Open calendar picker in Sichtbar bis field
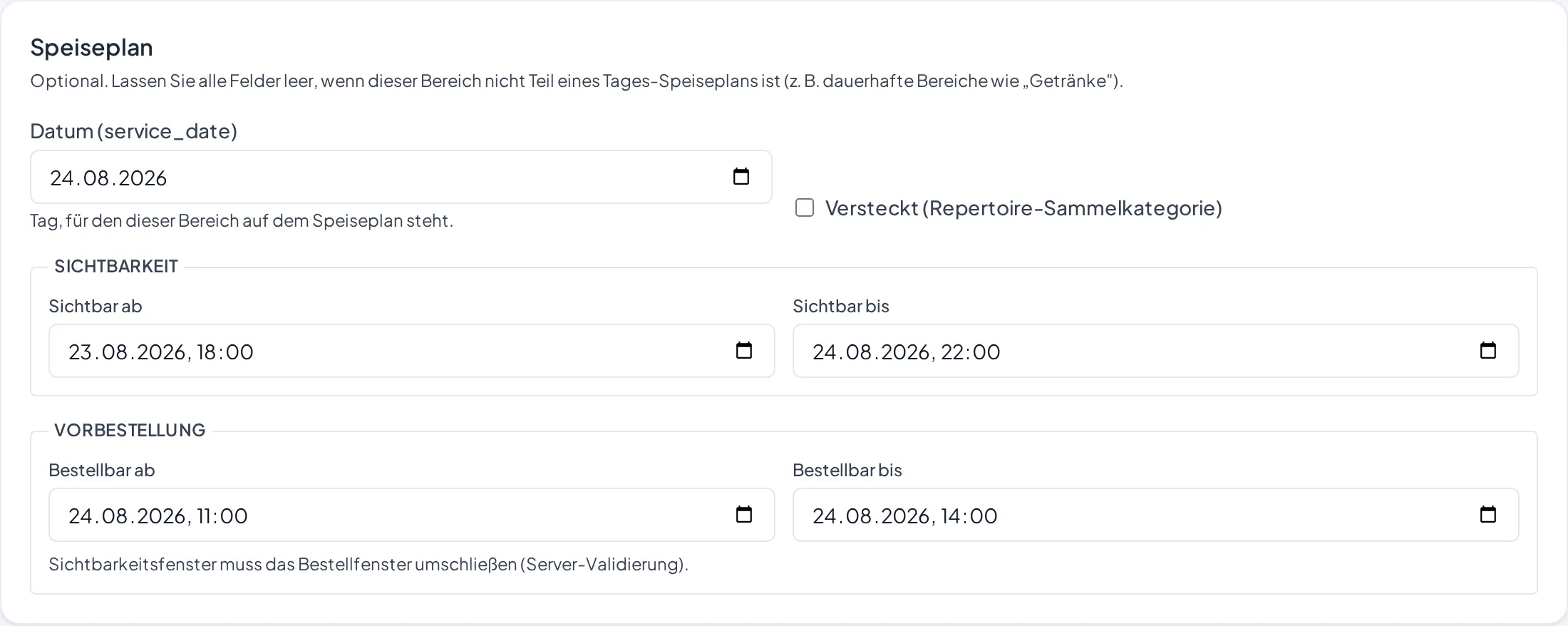Image resolution: width=1568 pixels, height=626 pixels. coord(1488,350)
